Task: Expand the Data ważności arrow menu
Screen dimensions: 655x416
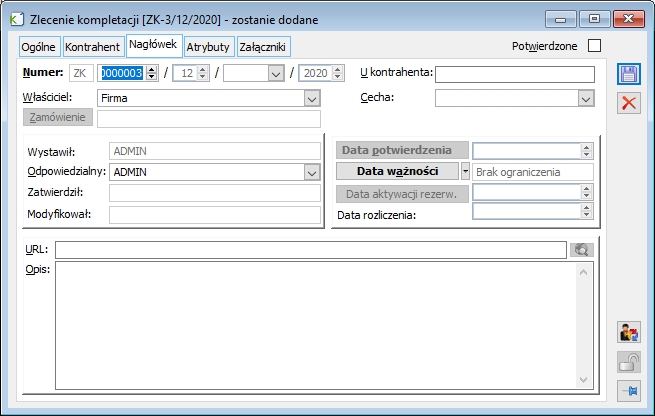Action: (465, 171)
